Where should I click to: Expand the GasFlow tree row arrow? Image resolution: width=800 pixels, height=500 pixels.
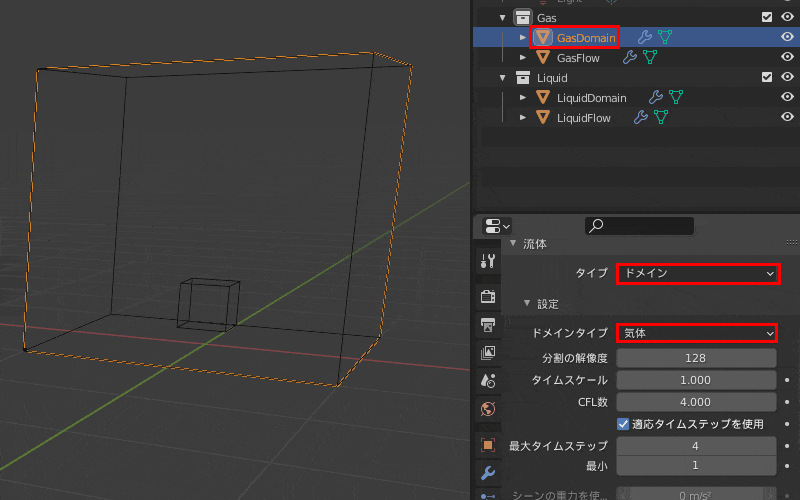click(x=523, y=58)
